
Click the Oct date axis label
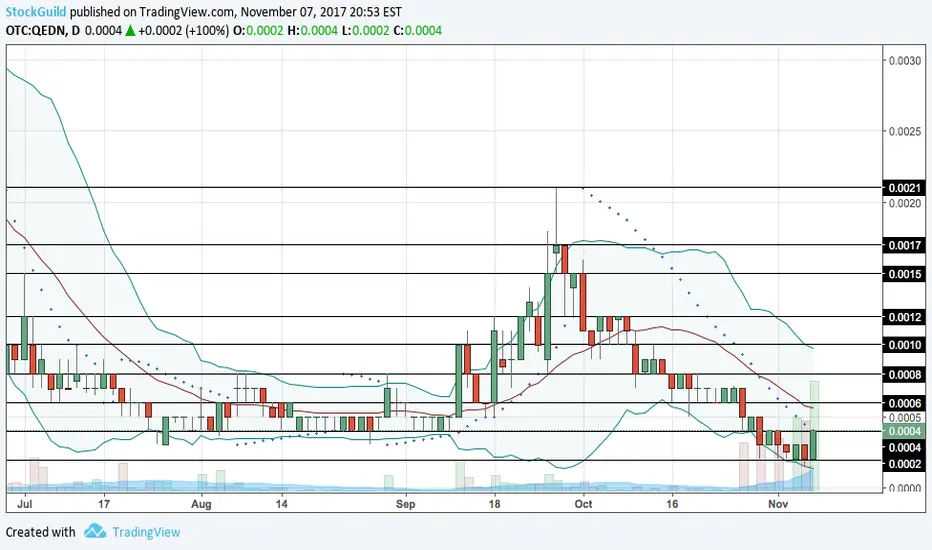[x=583, y=504]
